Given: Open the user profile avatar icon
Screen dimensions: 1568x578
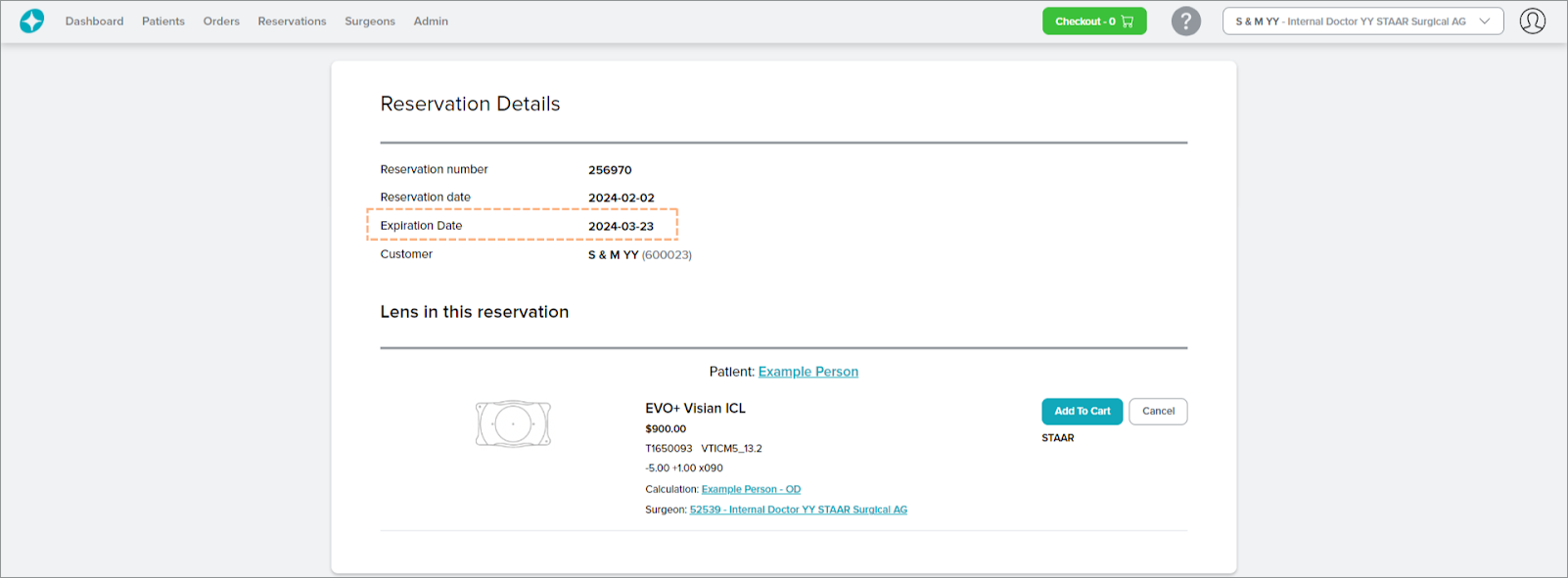Looking at the screenshot, I should click(x=1532, y=21).
